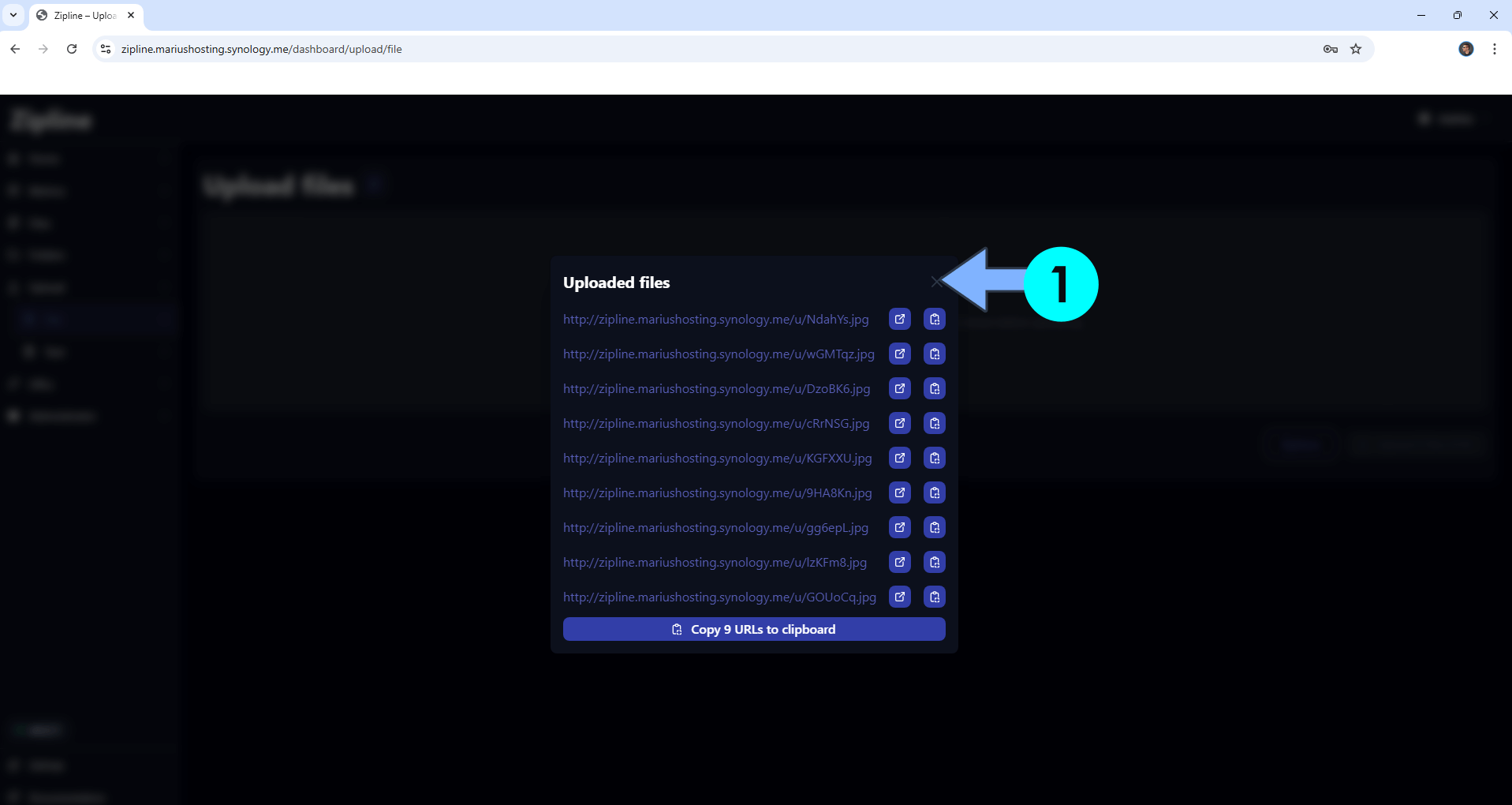Open gg6epL.jpg in a new tab icon

click(x=900, y=527)
